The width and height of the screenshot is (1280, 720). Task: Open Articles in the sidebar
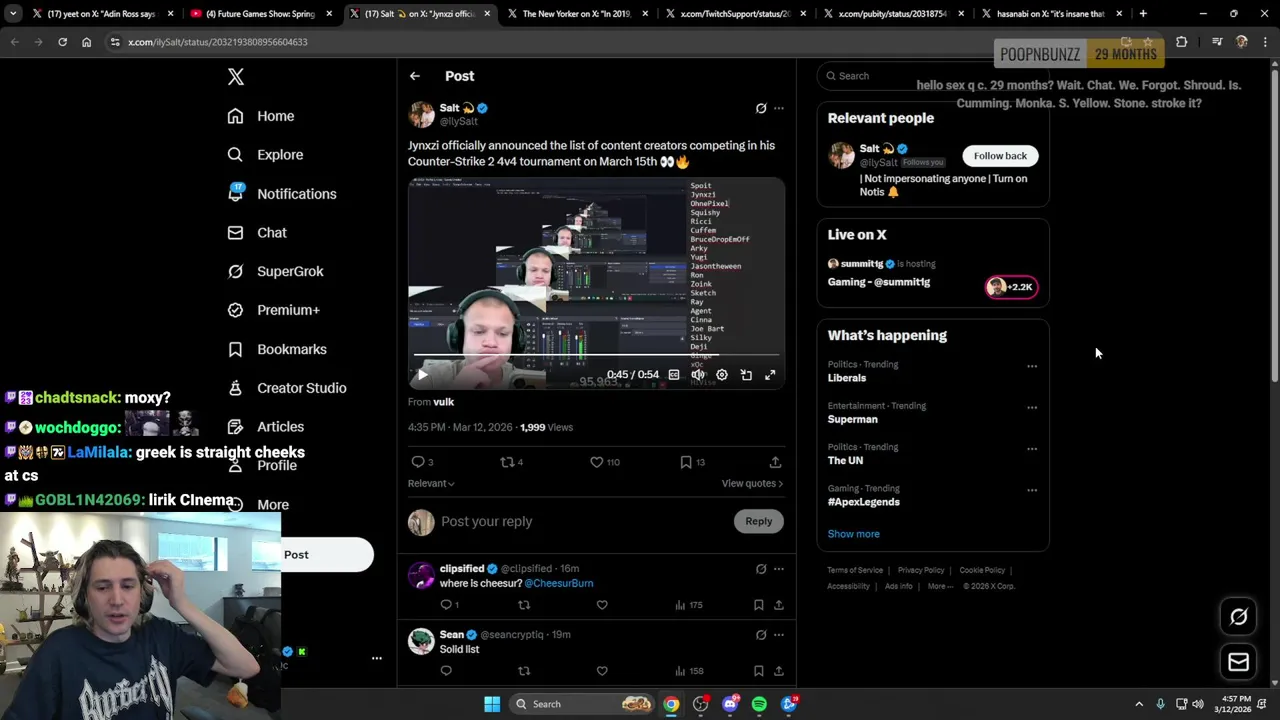(x=266, y=427)
